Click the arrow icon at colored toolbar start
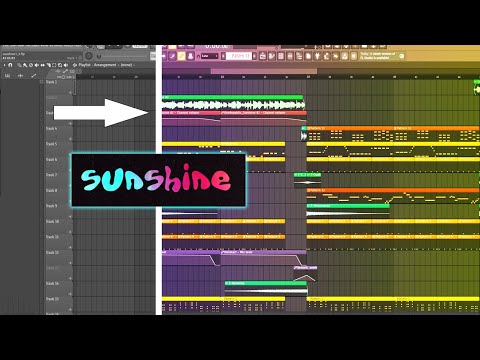This screenshot has height=360, width=480. tap(164, 56)
